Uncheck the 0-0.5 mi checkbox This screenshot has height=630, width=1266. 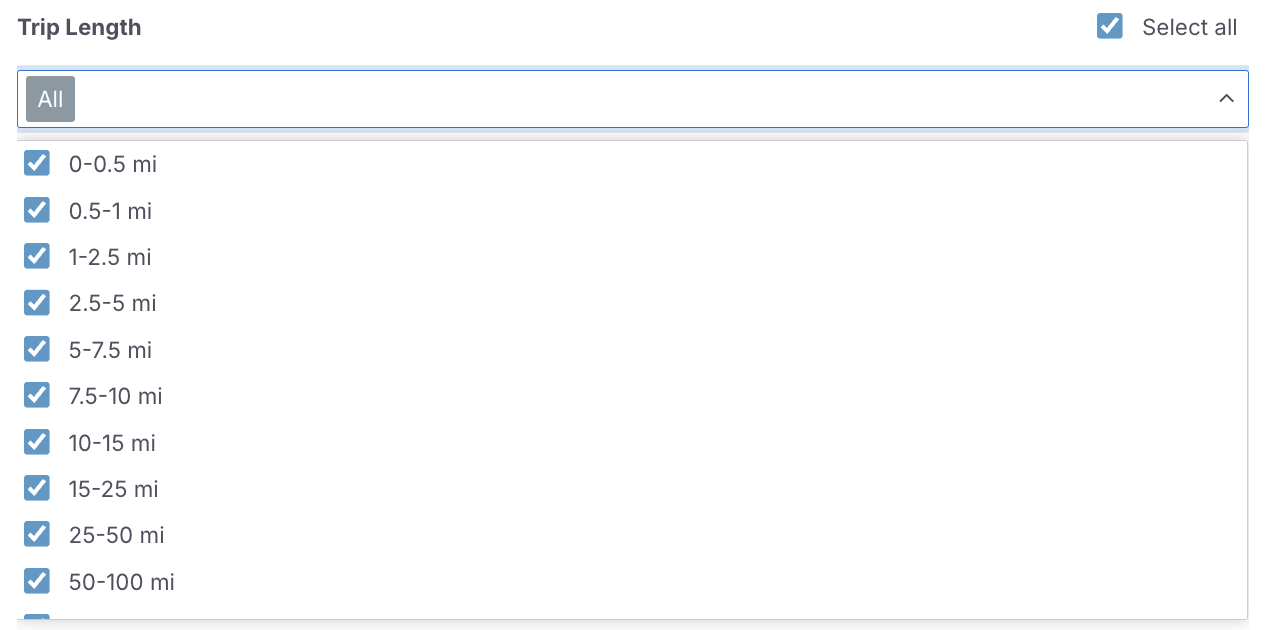(x=37, y=163)
